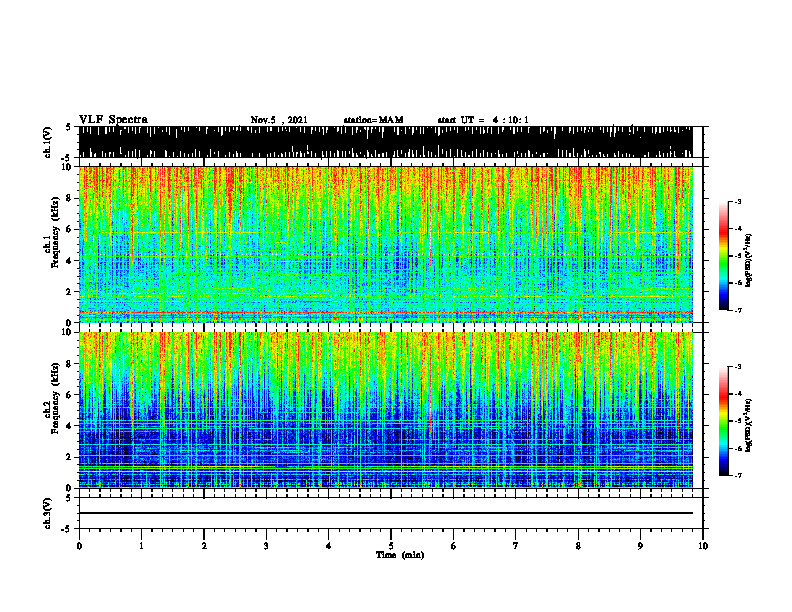Click the flat ch.3 voltage trace line
The height and width of the screenshot is (612, 792).
[x=385, y=513]
